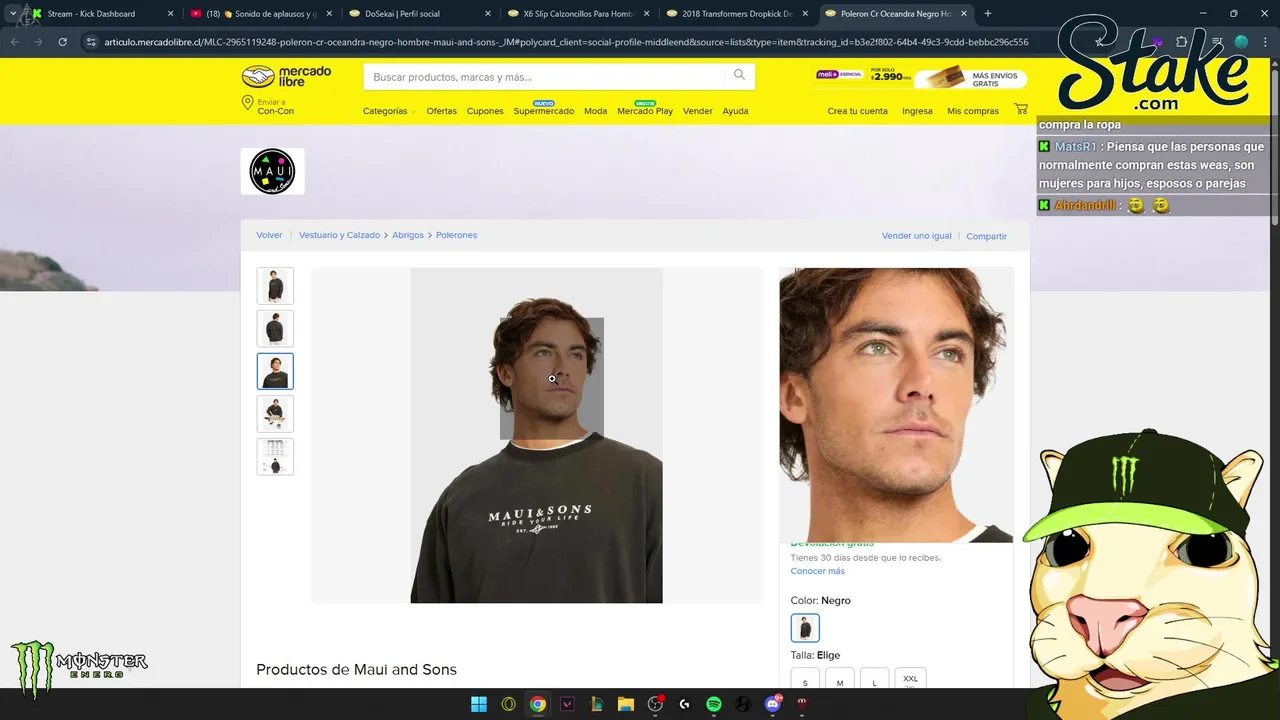Click the Compartir link
1280x720 pixels.
986,236
